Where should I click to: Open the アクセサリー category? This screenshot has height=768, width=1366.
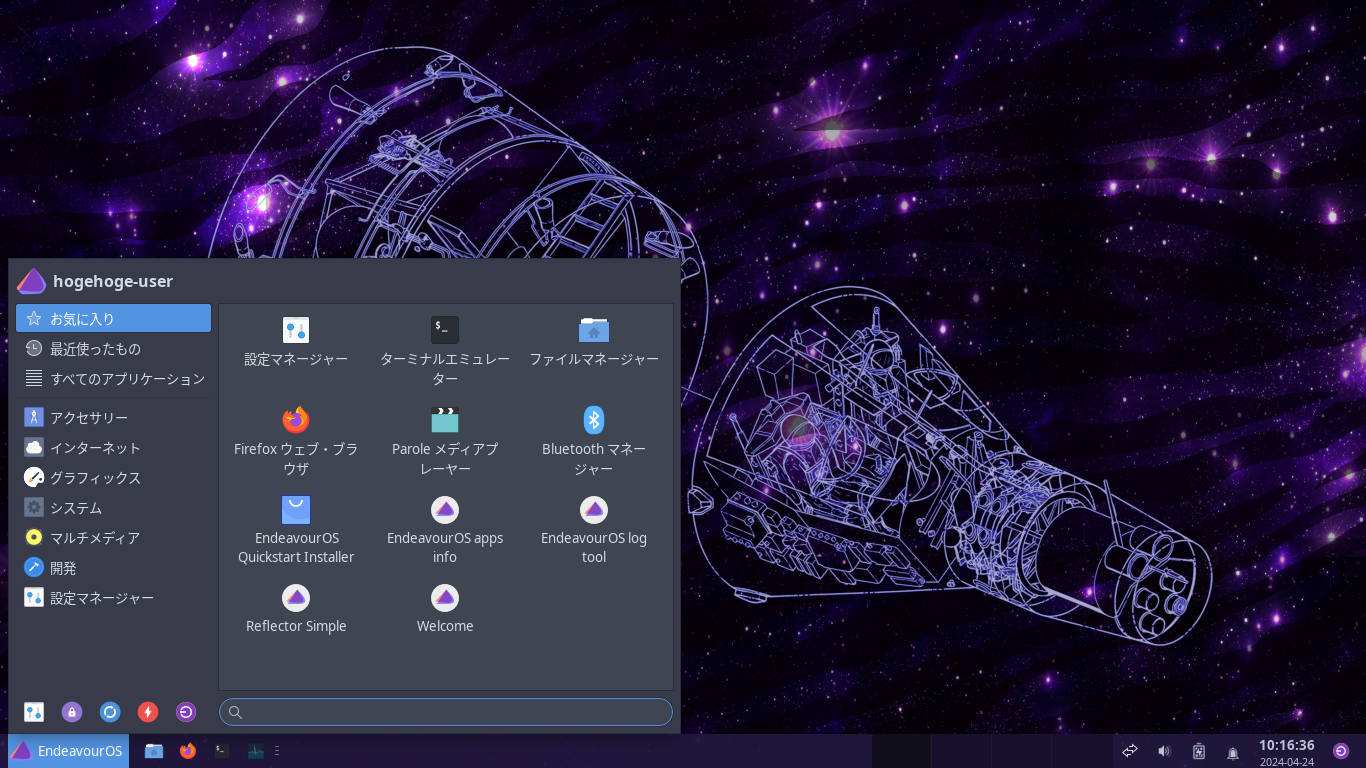point(114,418)
